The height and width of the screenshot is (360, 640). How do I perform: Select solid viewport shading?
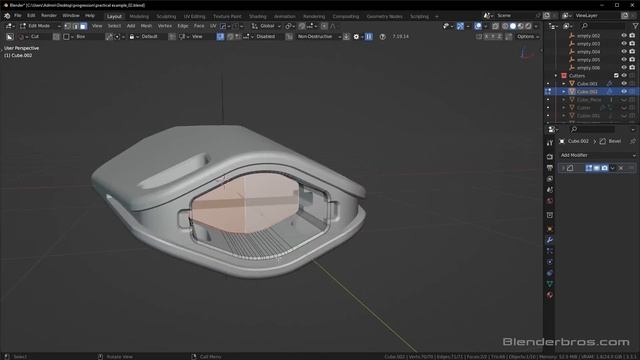[x=513, y=26]
